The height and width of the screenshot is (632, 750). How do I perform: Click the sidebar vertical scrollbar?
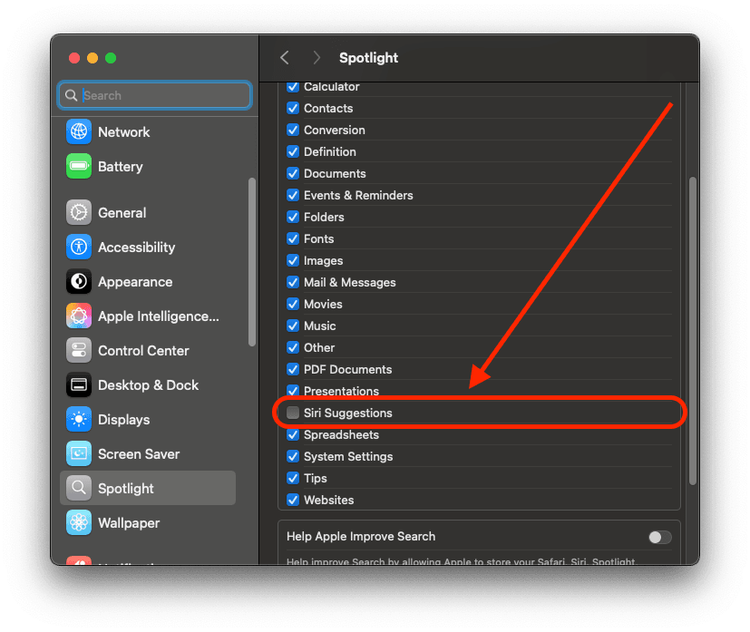252,262
